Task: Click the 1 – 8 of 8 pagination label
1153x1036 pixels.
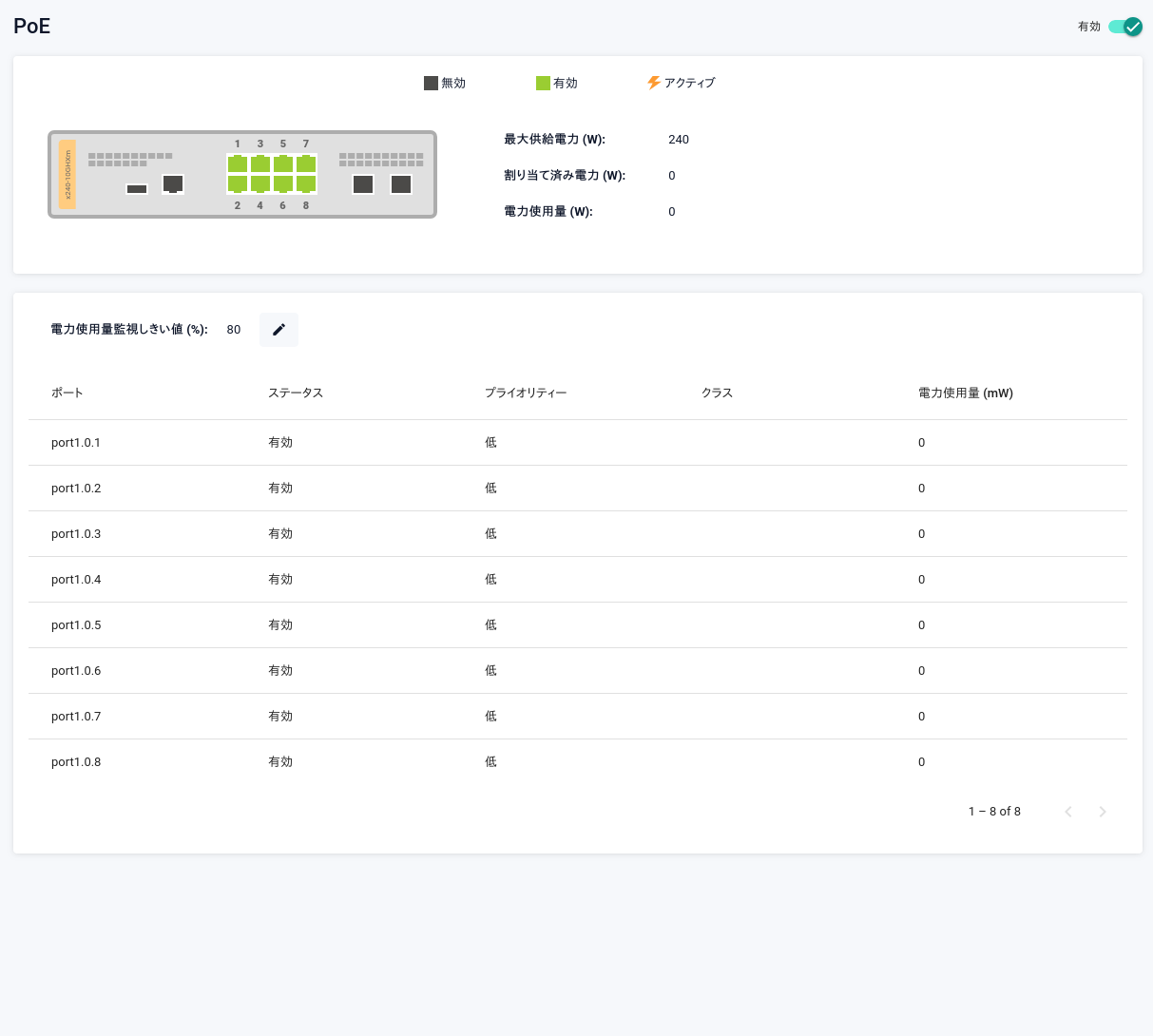Action: (994, 812)
